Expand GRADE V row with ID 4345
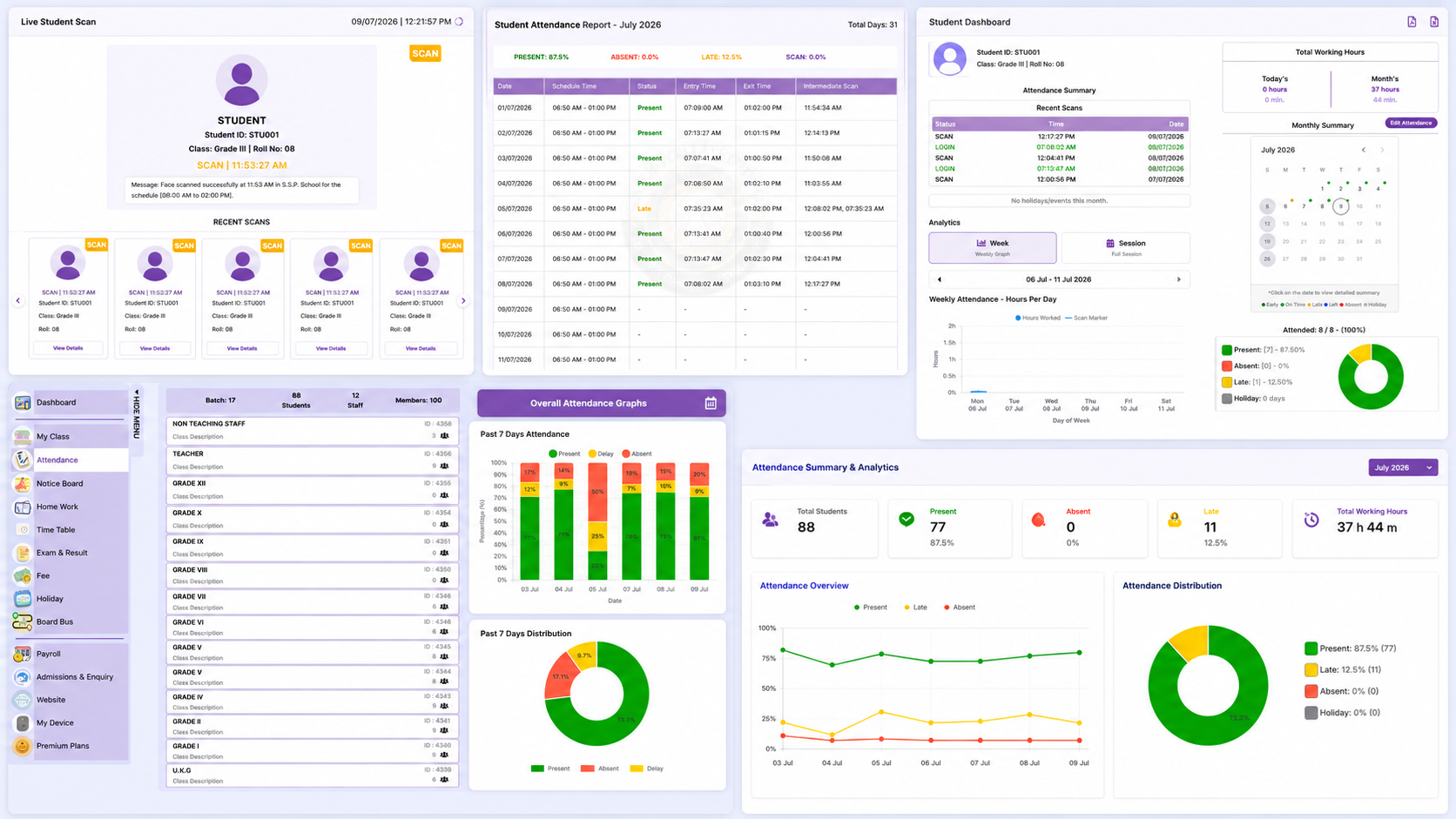Viewport: 1456px width, 819px height. click(x=312, y=652)
